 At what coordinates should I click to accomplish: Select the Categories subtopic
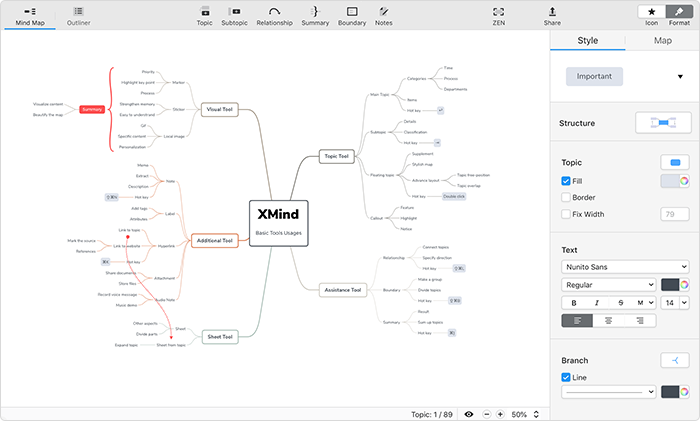(417, 79)
